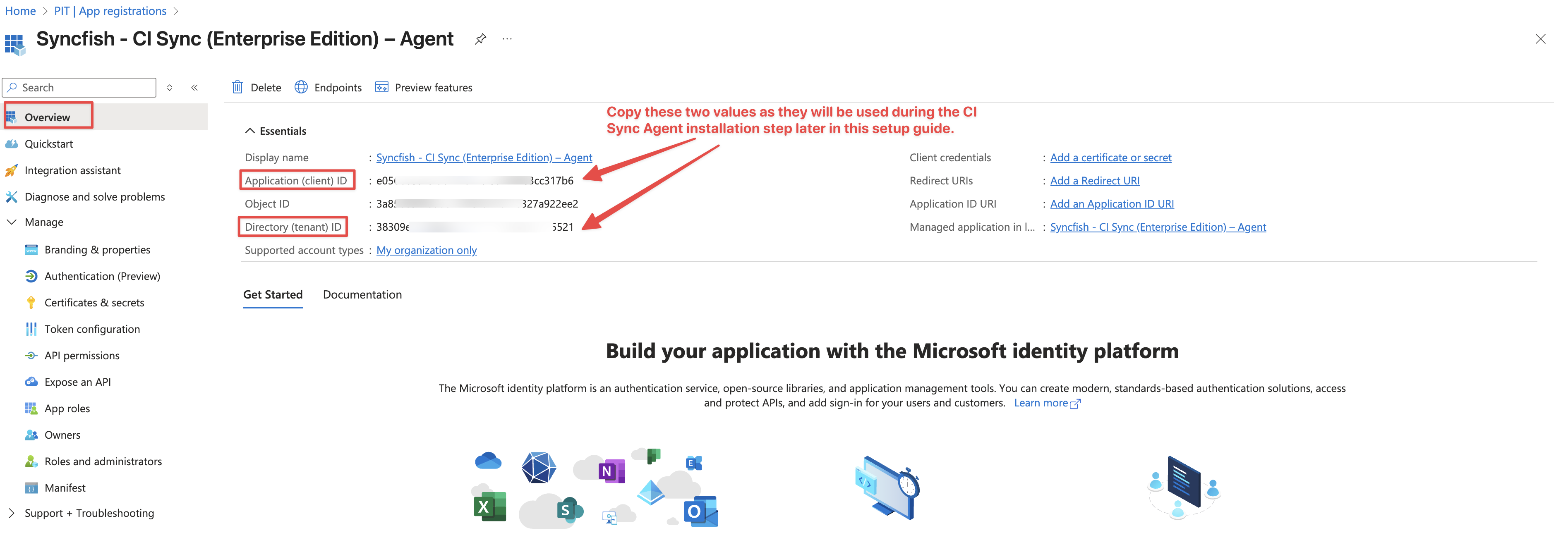
Task: Click the Learn more link
Action: click(1040, 403)
